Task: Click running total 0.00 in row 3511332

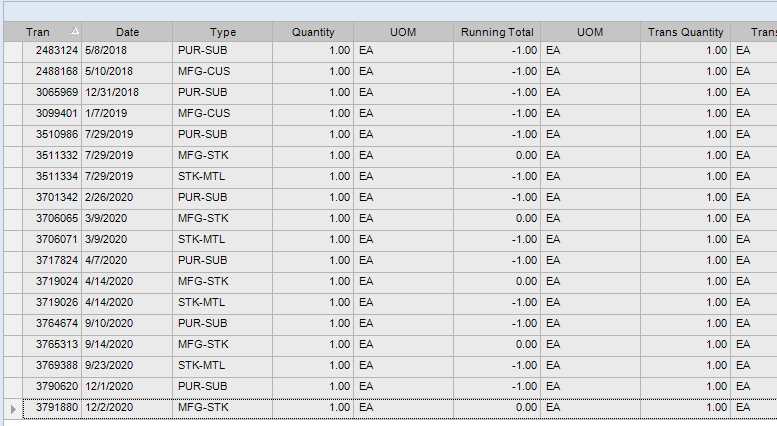Action: tap(526, 156)
